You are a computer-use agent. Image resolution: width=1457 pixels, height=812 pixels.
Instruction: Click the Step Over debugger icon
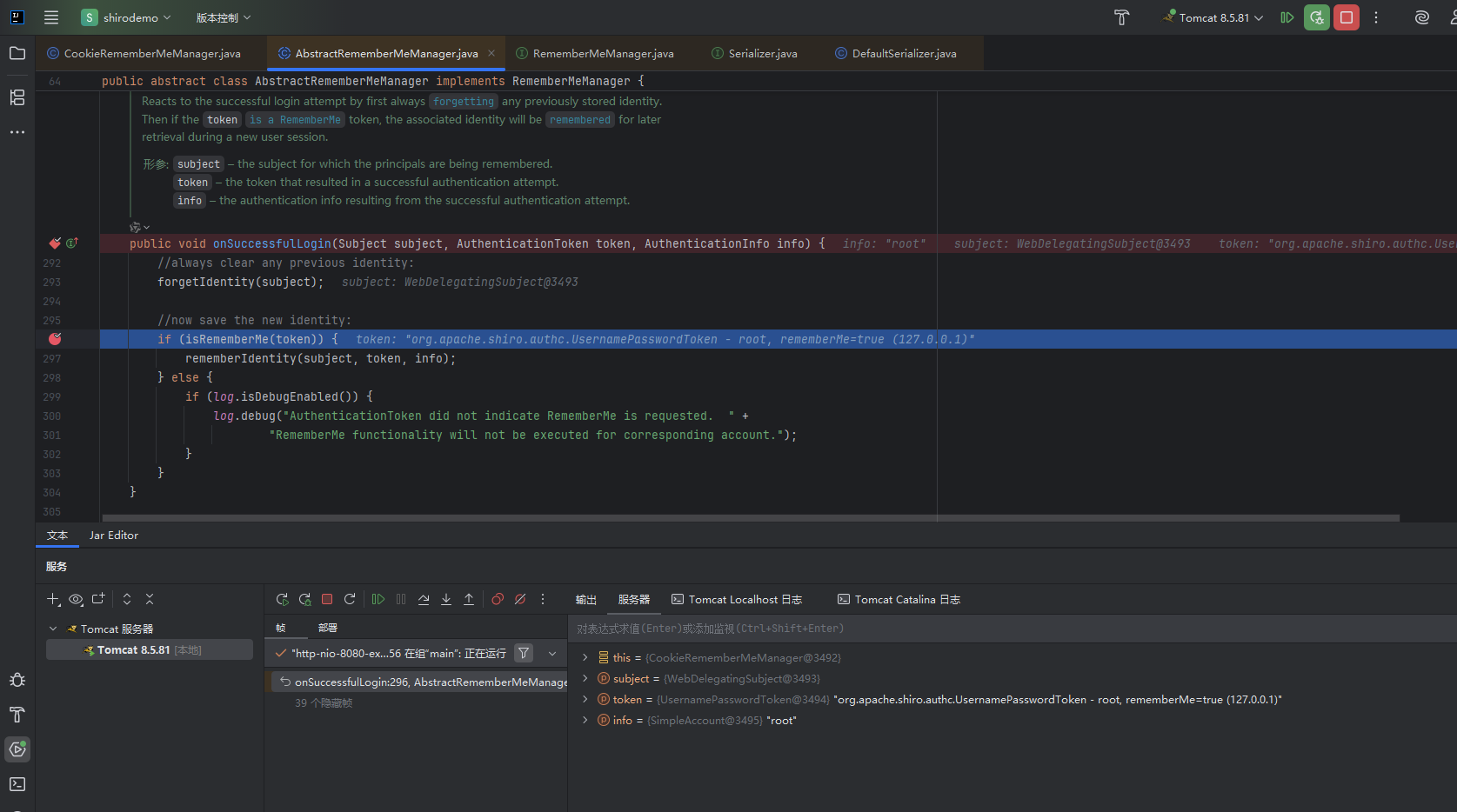424,599
